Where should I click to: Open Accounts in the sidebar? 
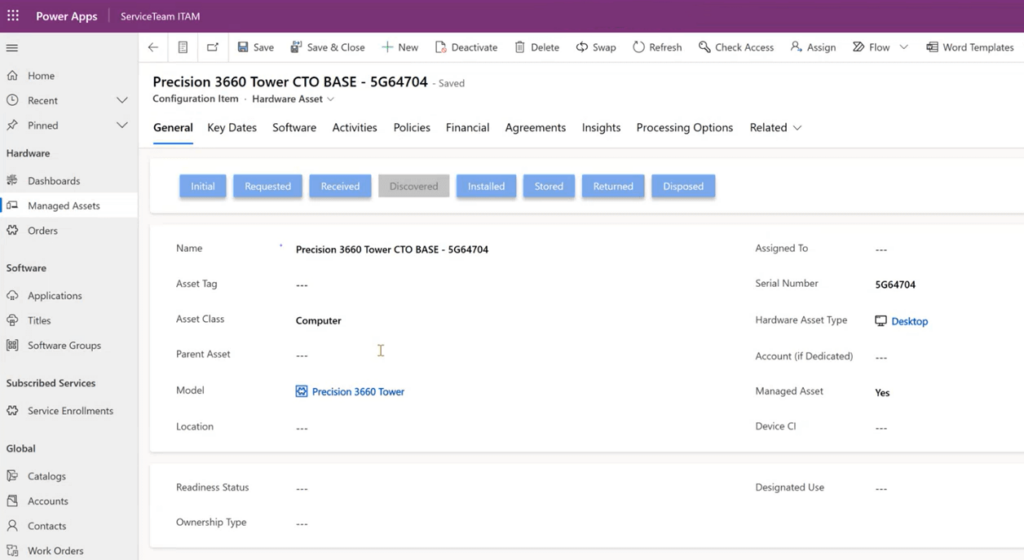[x=69, y=501]
